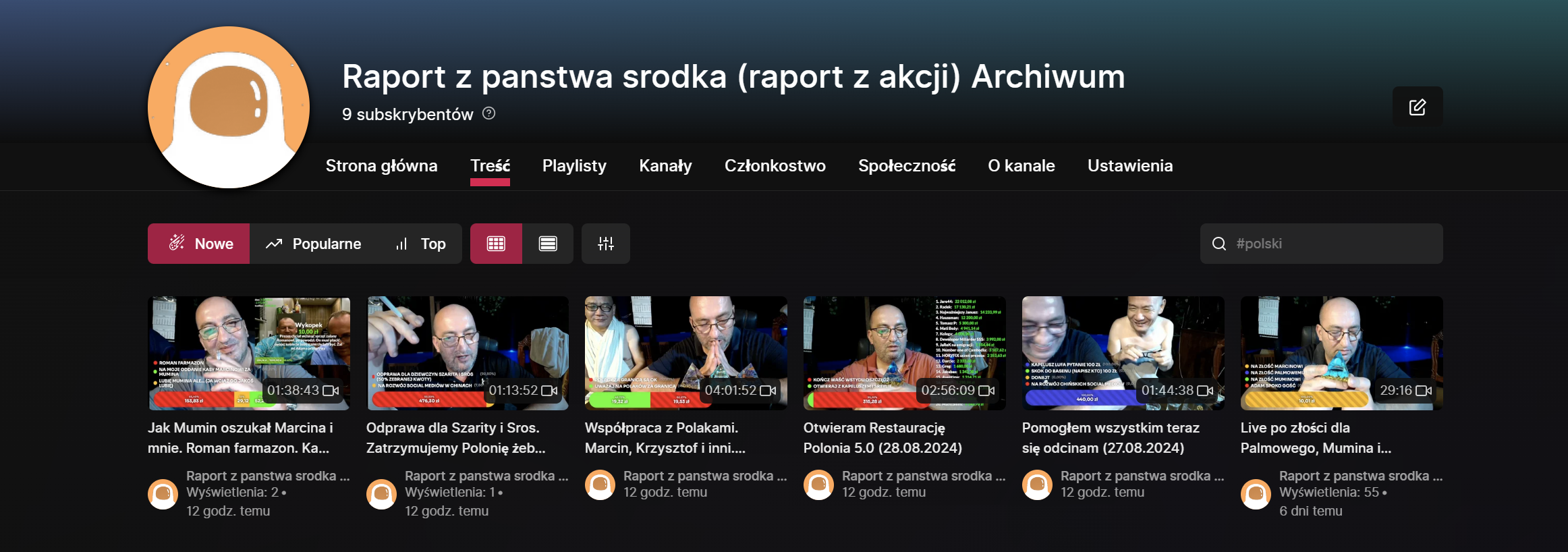The image size is (1568, 552).
Task: Click the channel astronaut avatar
Action: coord(229,107)
